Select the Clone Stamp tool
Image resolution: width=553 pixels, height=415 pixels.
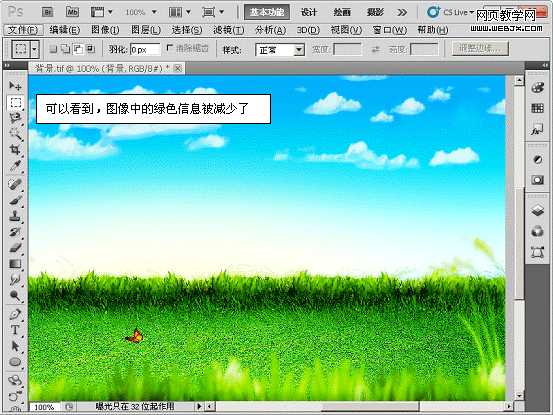[x=15, y=216]
